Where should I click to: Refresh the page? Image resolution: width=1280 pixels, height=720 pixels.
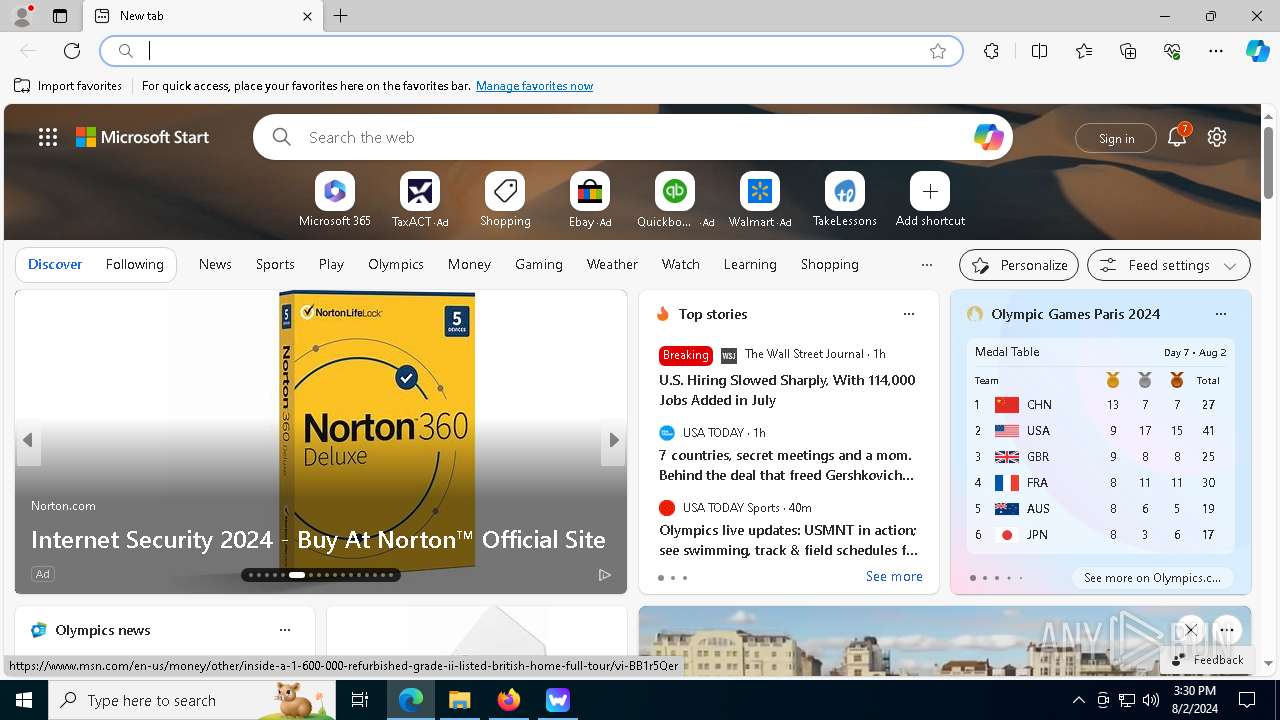click(x=72, y=51)
